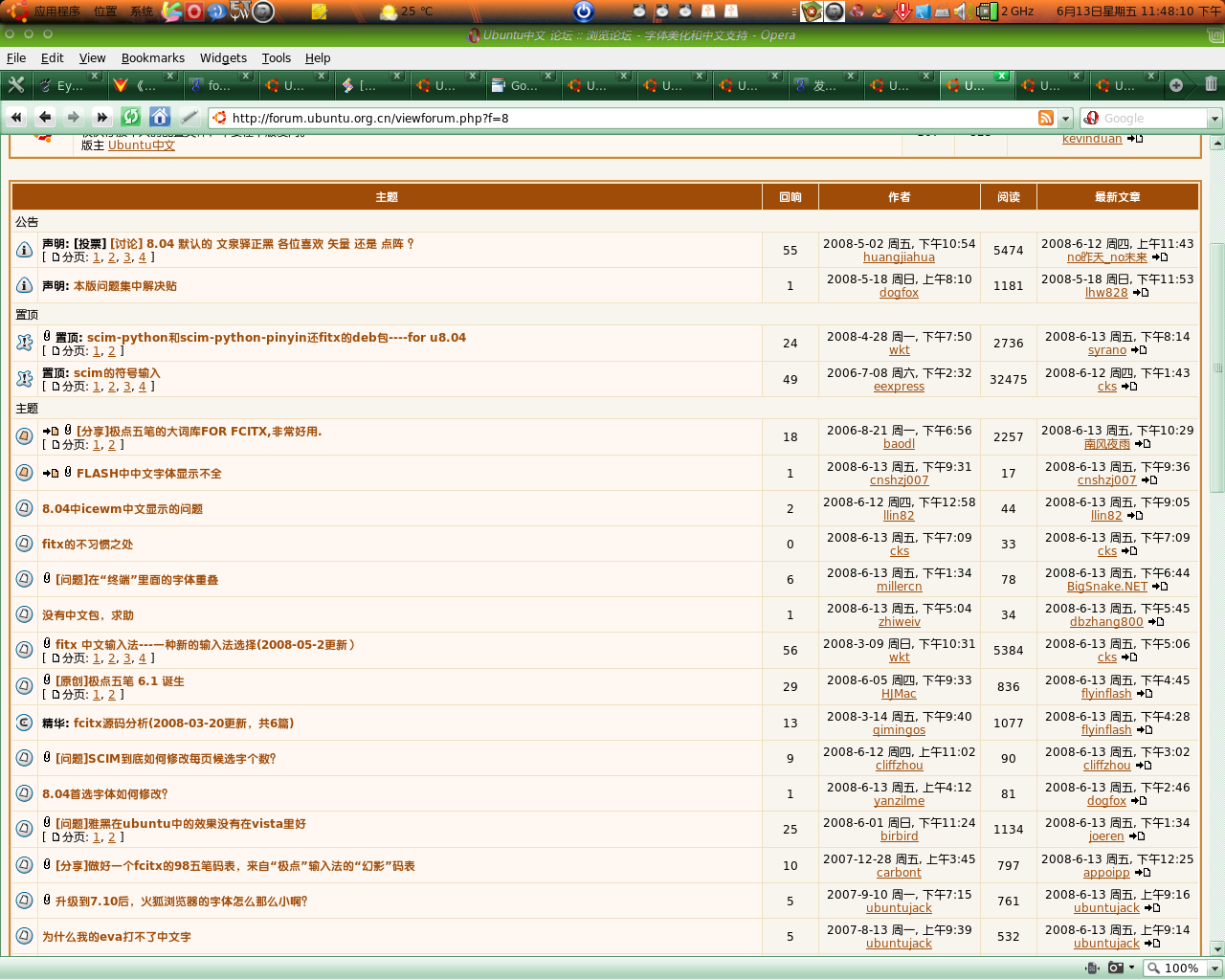Open author profile millercn
The width and height of the screenshot is (1225, 980).
(899, 587)
